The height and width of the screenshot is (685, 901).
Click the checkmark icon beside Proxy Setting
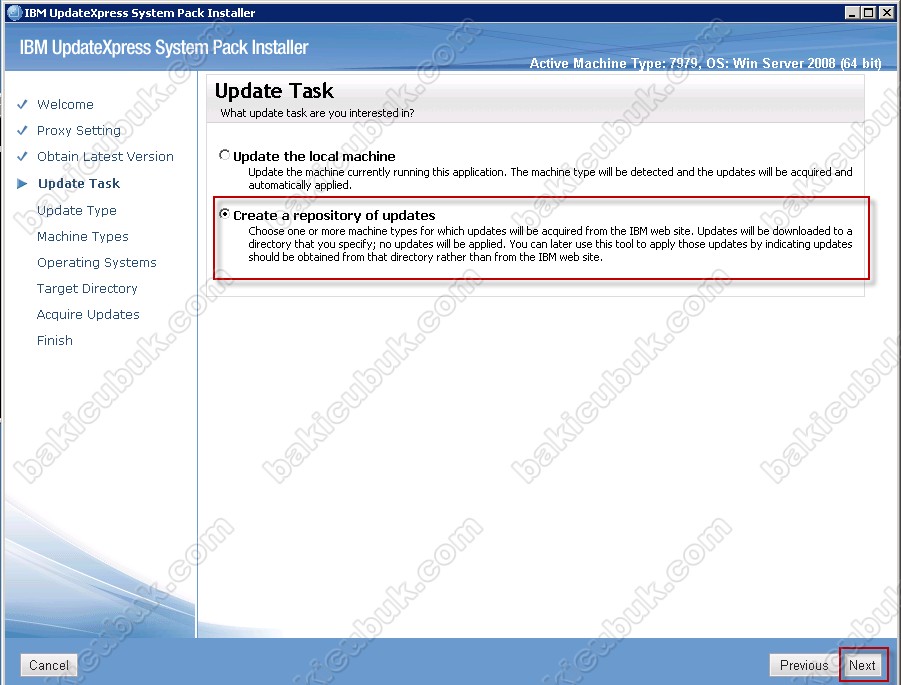22,130
